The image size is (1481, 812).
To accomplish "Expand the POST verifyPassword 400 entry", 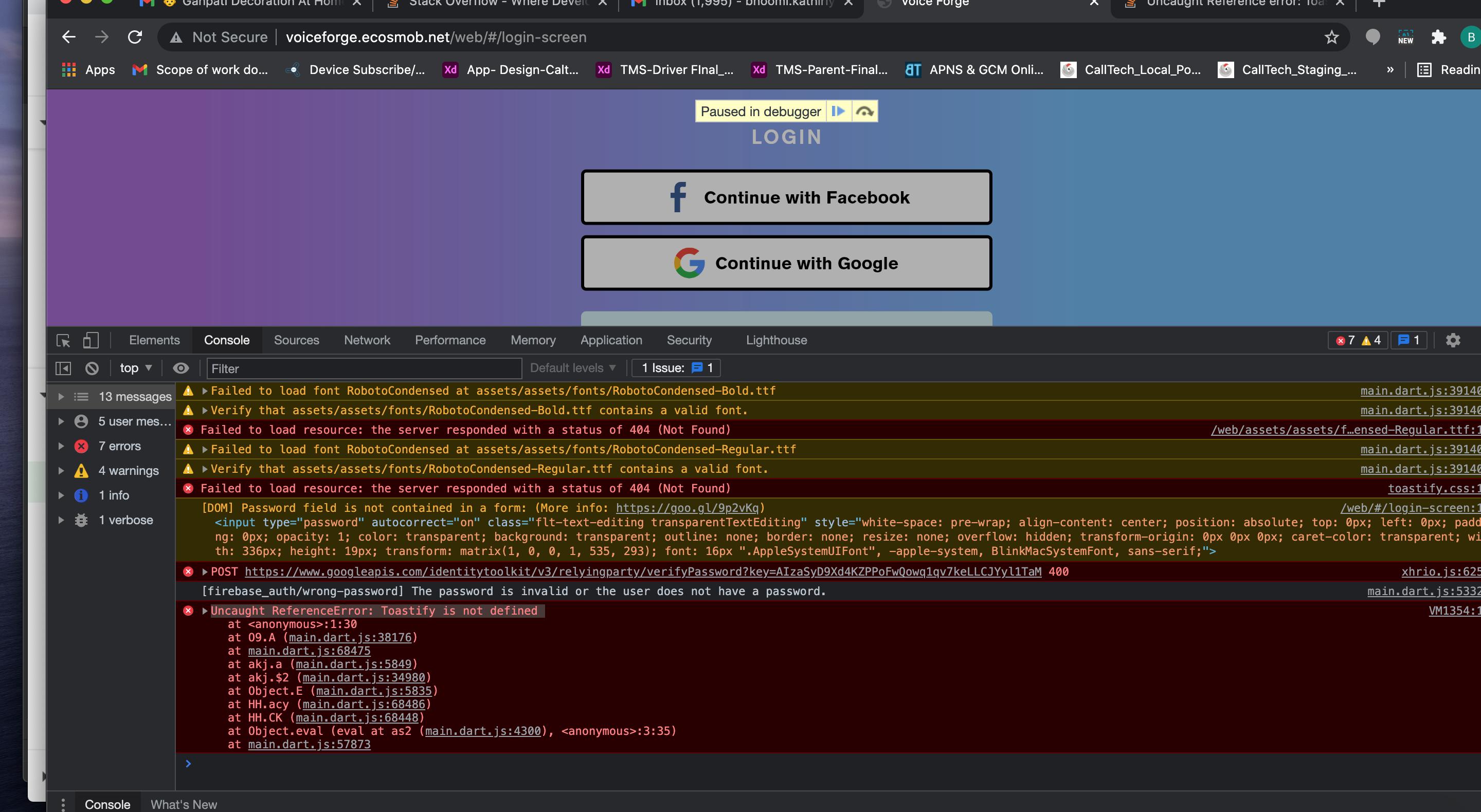I will [x=205, y=572].
